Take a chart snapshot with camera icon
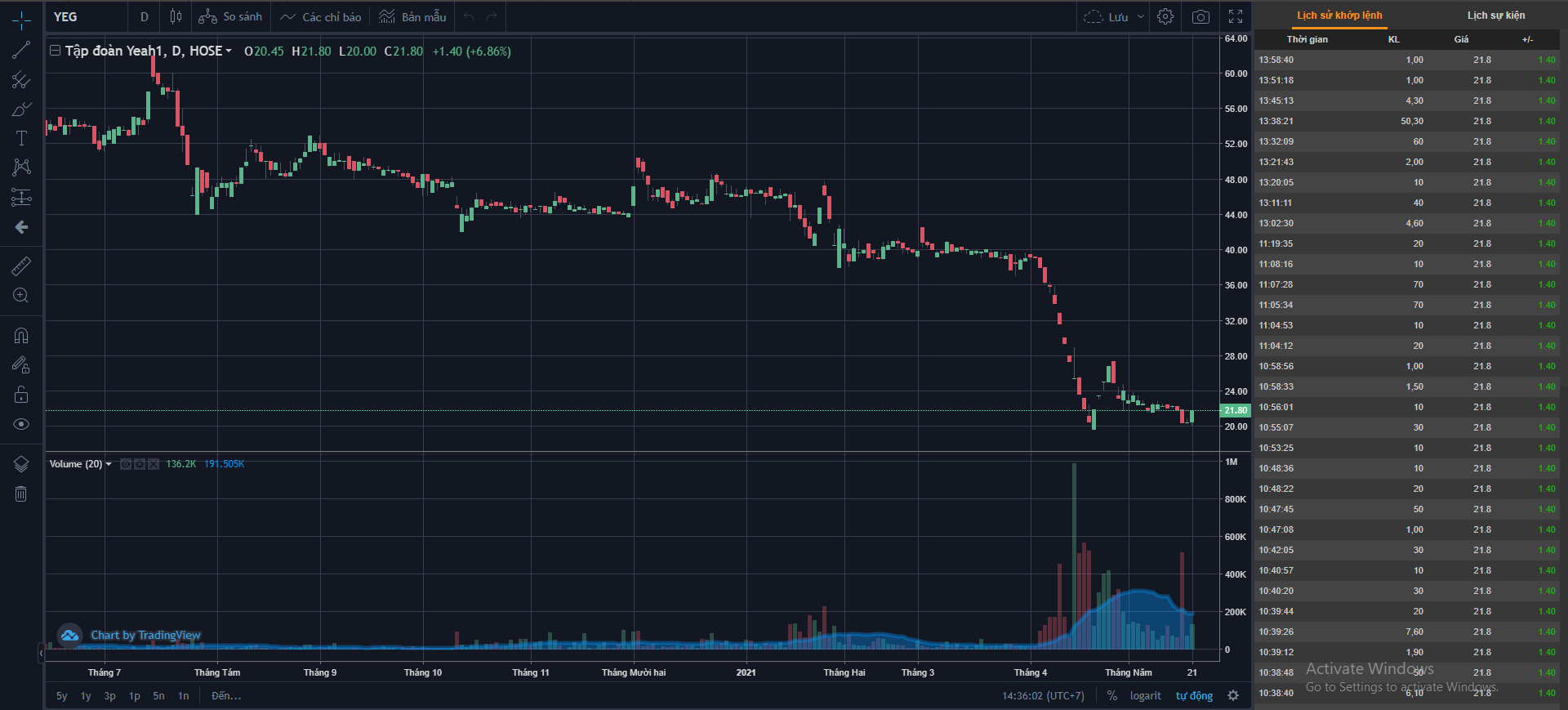Screen dimensions: 1568x710 [1200, 17]
